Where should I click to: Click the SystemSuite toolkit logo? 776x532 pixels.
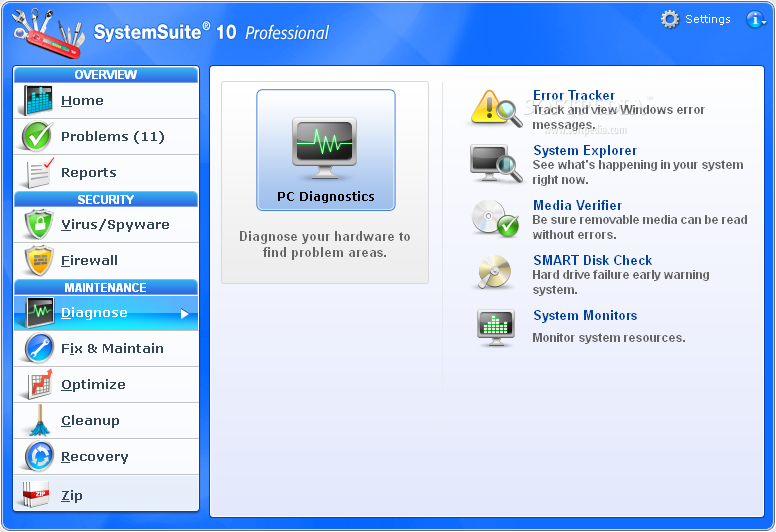48,34
